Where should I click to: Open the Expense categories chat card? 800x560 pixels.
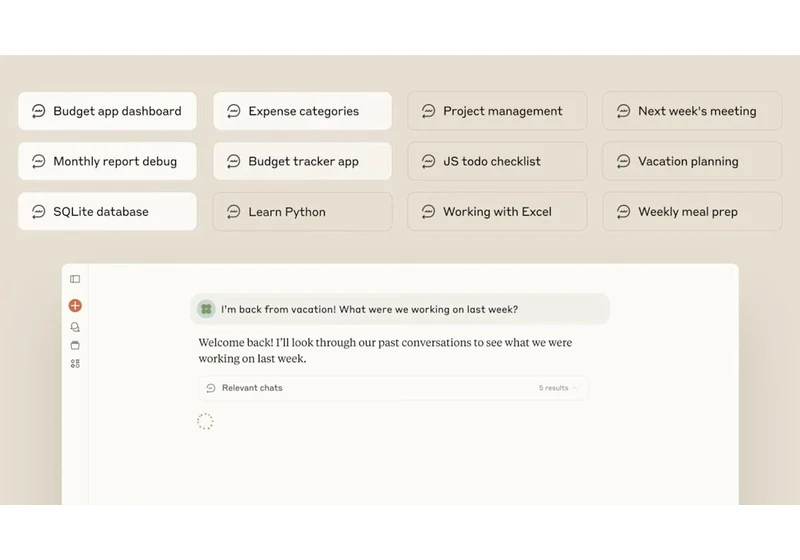(303, 111)
